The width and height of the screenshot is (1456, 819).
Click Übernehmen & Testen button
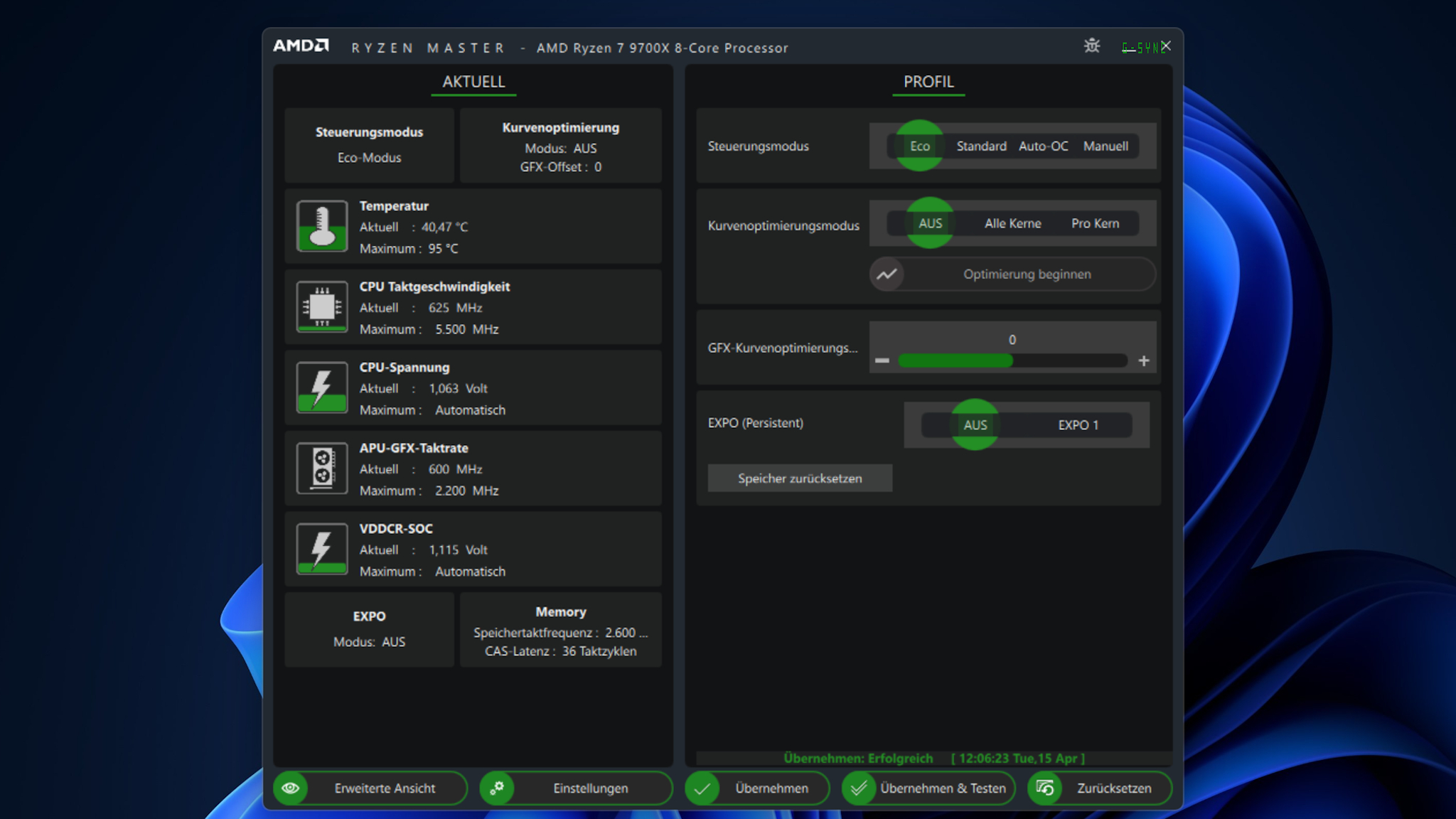(x=928, y=788)
